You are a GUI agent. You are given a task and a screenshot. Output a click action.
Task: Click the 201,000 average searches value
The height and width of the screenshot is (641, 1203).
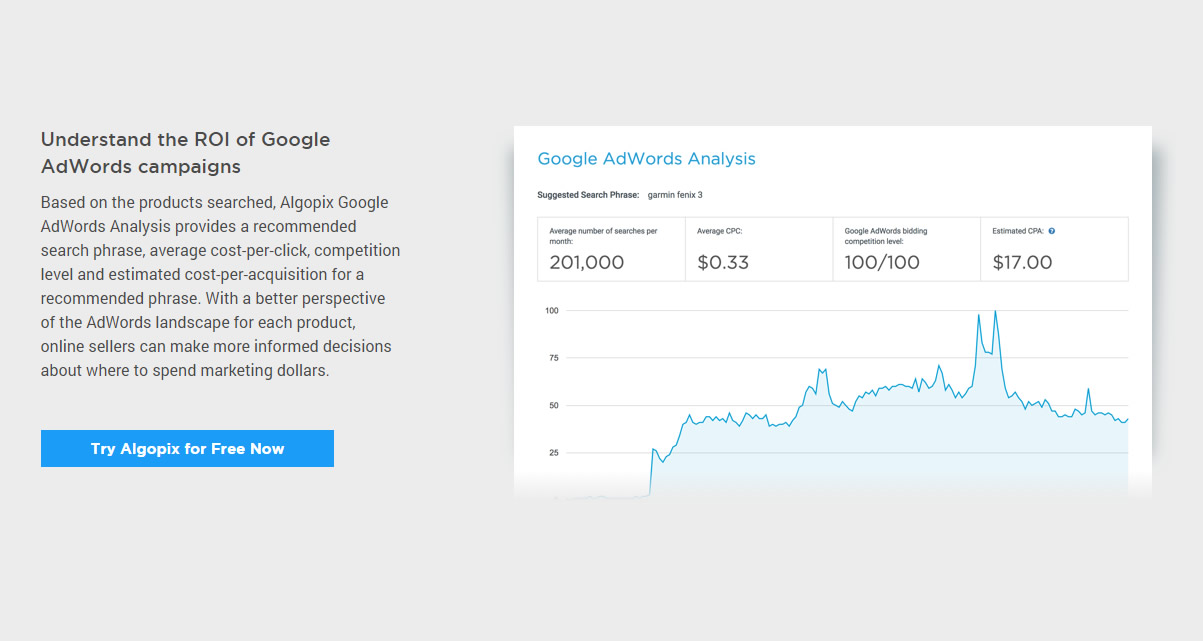[x=586, y=262]
